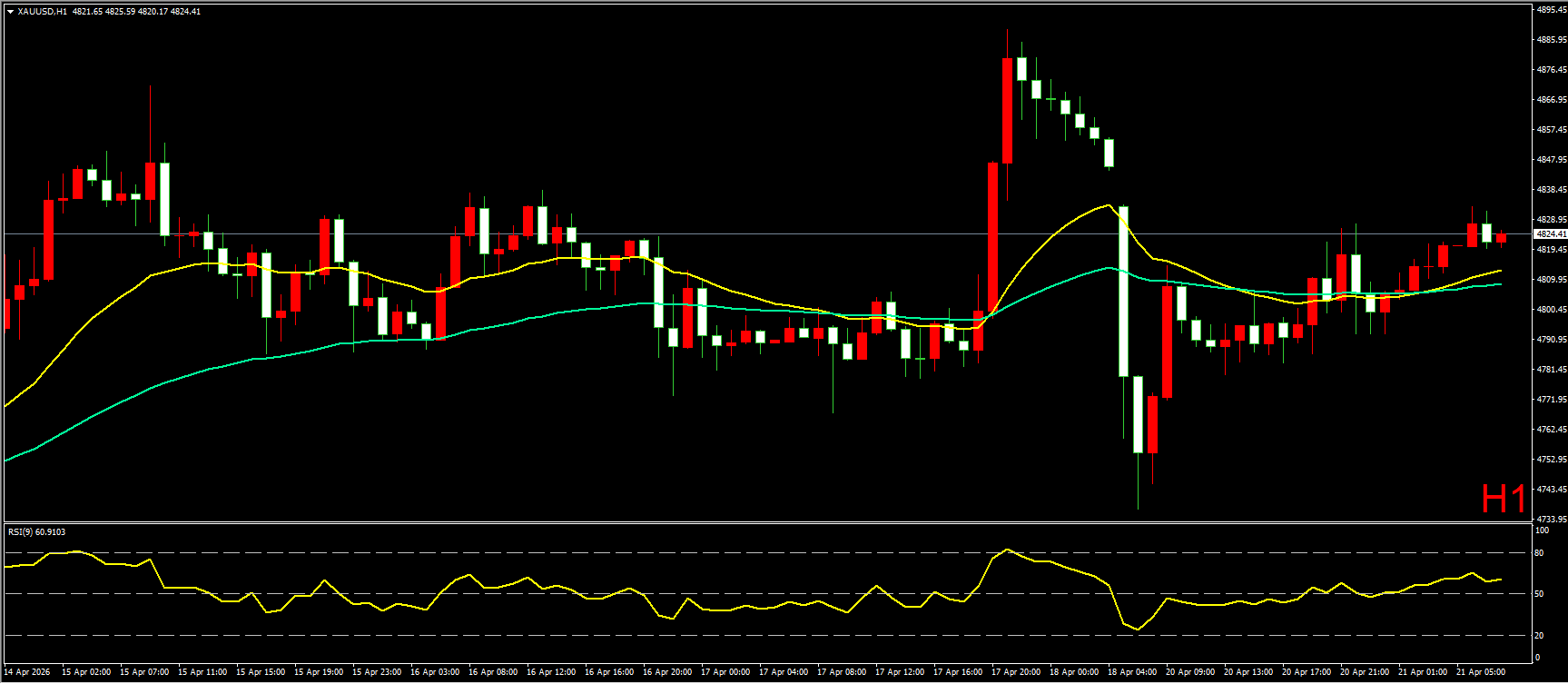Viewport: 1568px width, 684px height.
Task: Click the large red H1 timeframe label
Action: tap(1504, 499)
